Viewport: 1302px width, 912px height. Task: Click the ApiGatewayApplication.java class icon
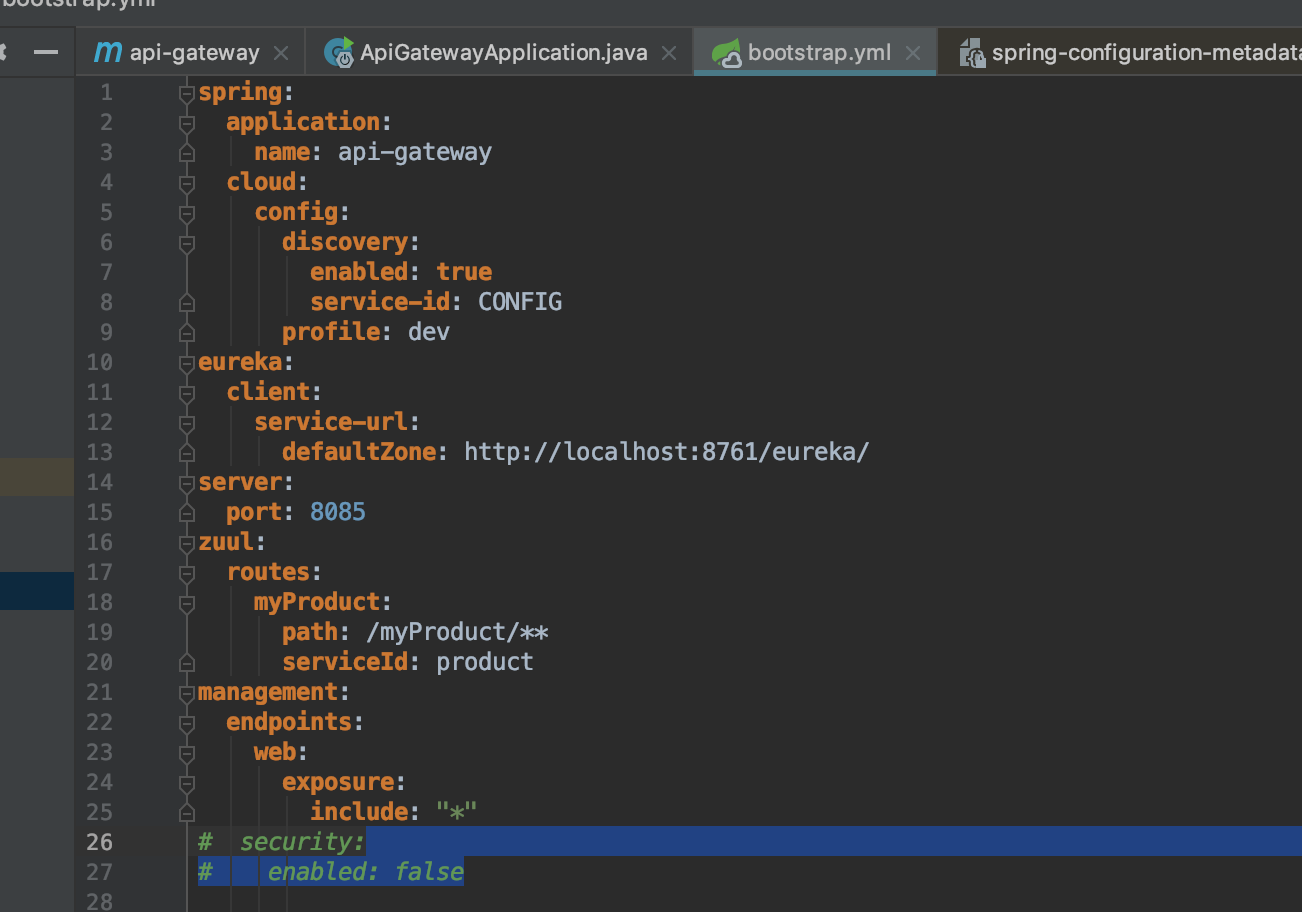tap(340, 53)
